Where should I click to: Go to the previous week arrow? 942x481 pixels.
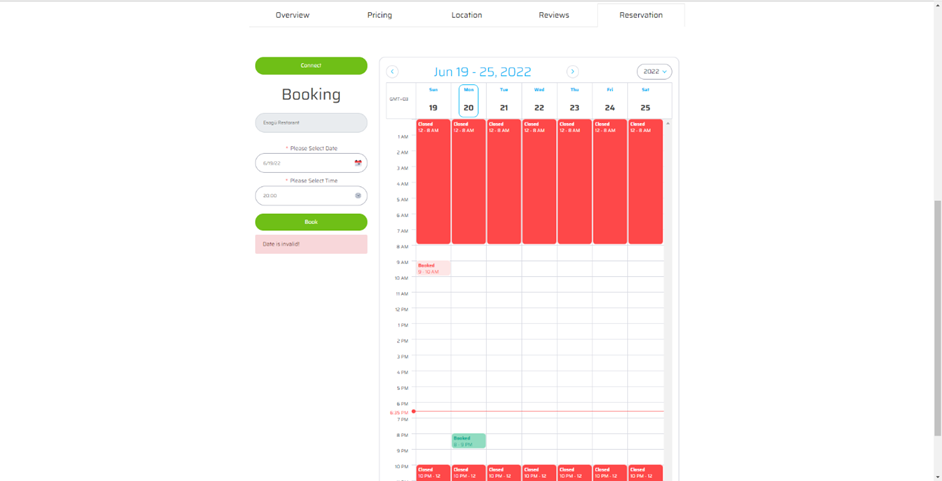point(392,71)
